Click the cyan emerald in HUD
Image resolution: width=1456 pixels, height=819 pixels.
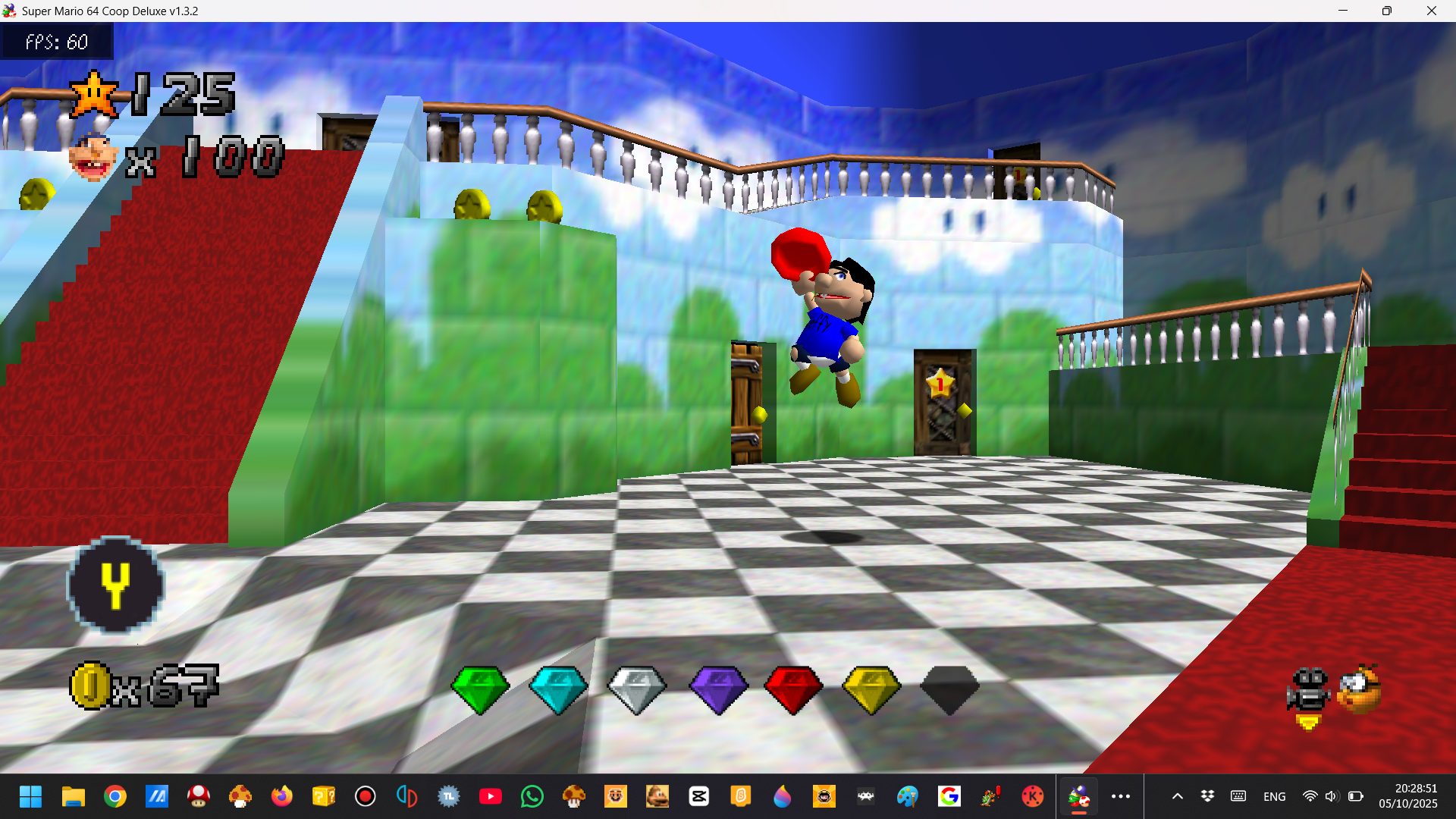click(558, 689)
